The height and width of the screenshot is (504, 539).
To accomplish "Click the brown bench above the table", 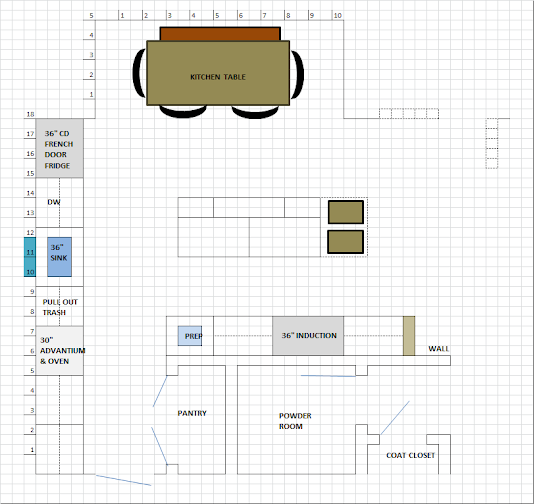I will point(220,34).
